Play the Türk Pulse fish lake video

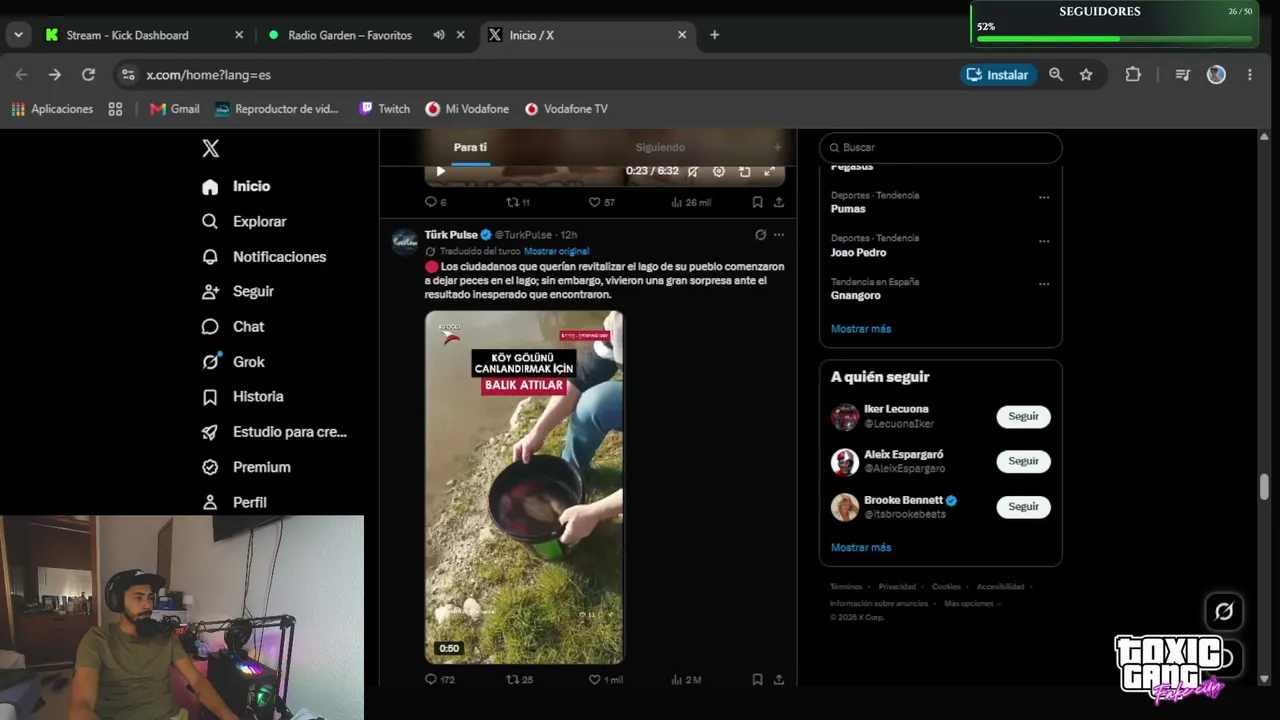pyautogui.click(x=524, y=487)
